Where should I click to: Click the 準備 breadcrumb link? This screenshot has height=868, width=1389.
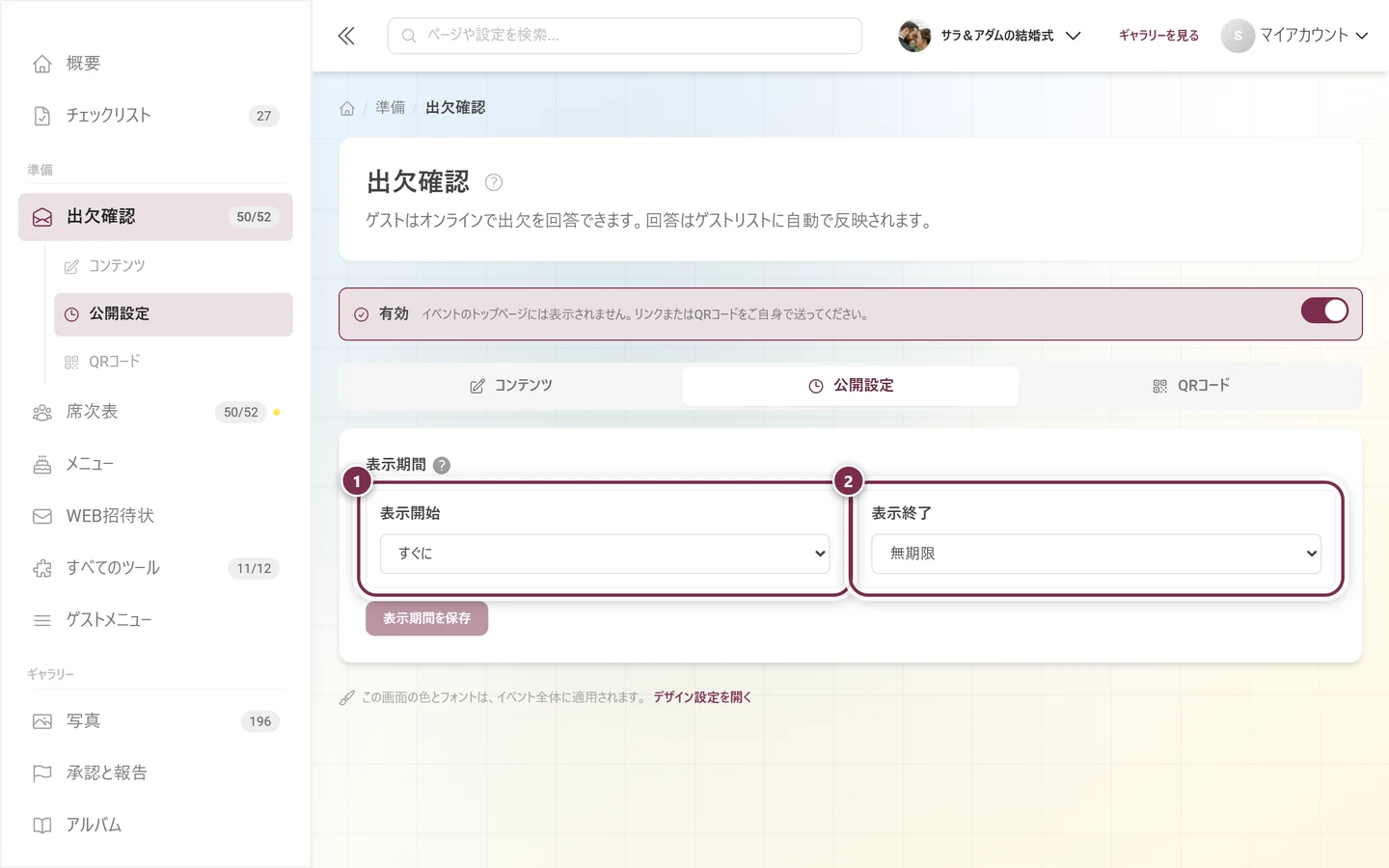click(391, 108)
